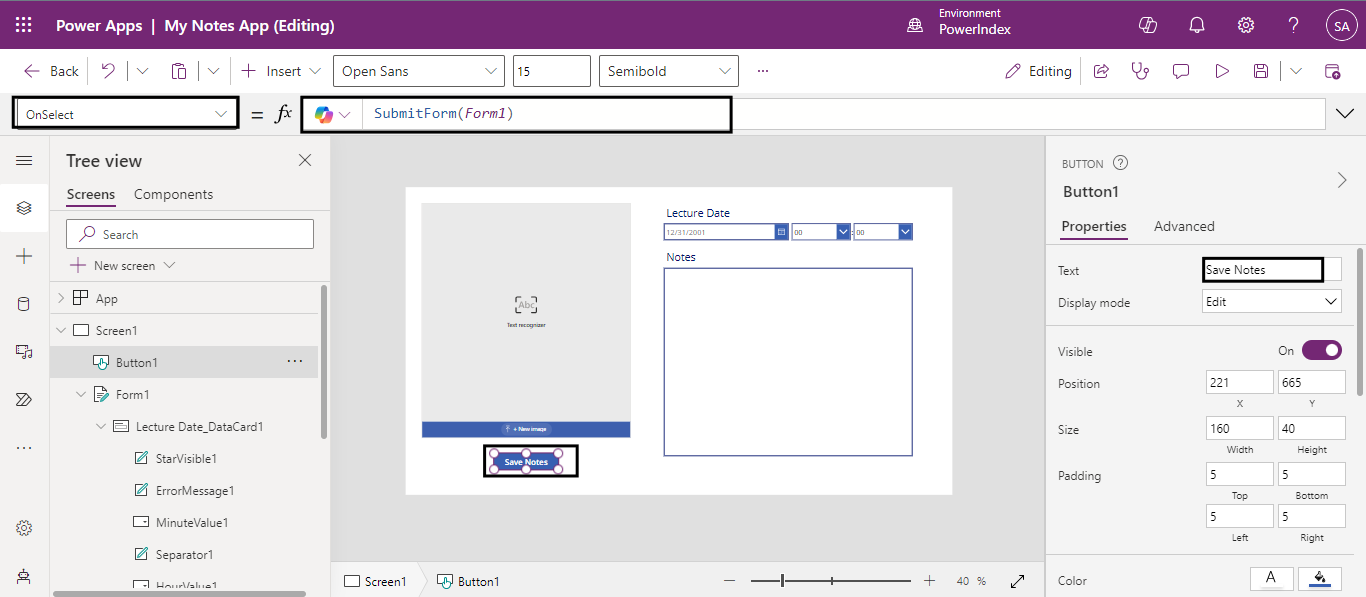Expand the App tree node

(61, 298)
